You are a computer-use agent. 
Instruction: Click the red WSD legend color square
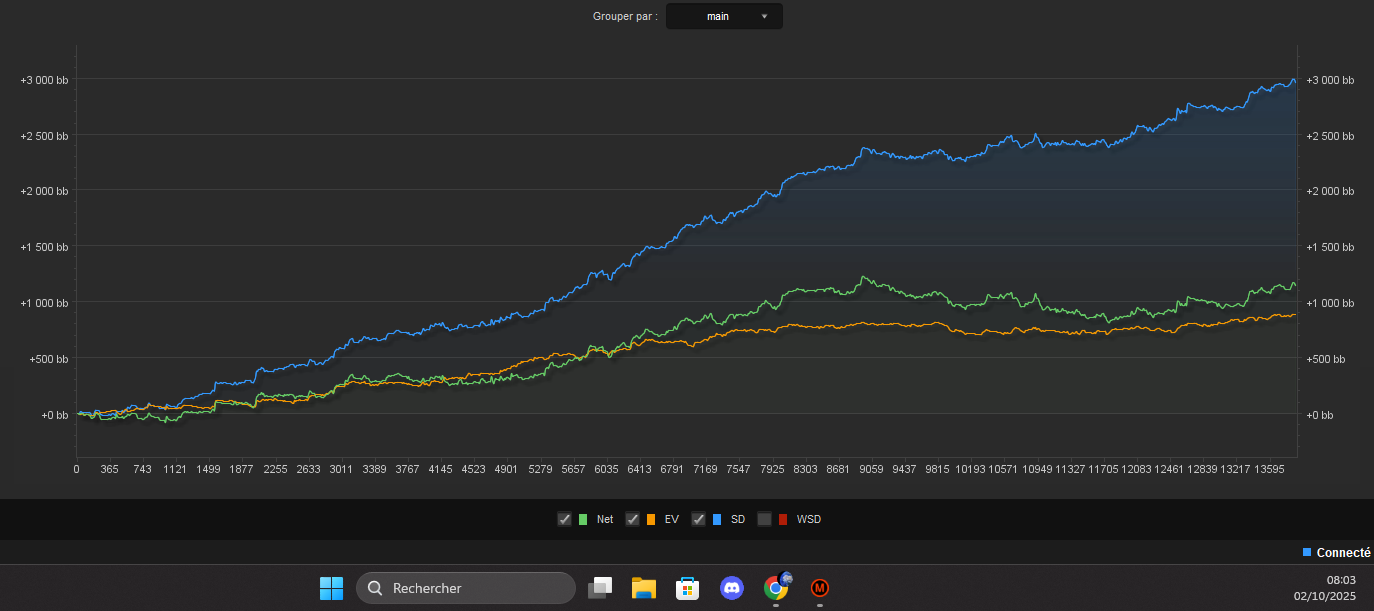coord(783,519)
